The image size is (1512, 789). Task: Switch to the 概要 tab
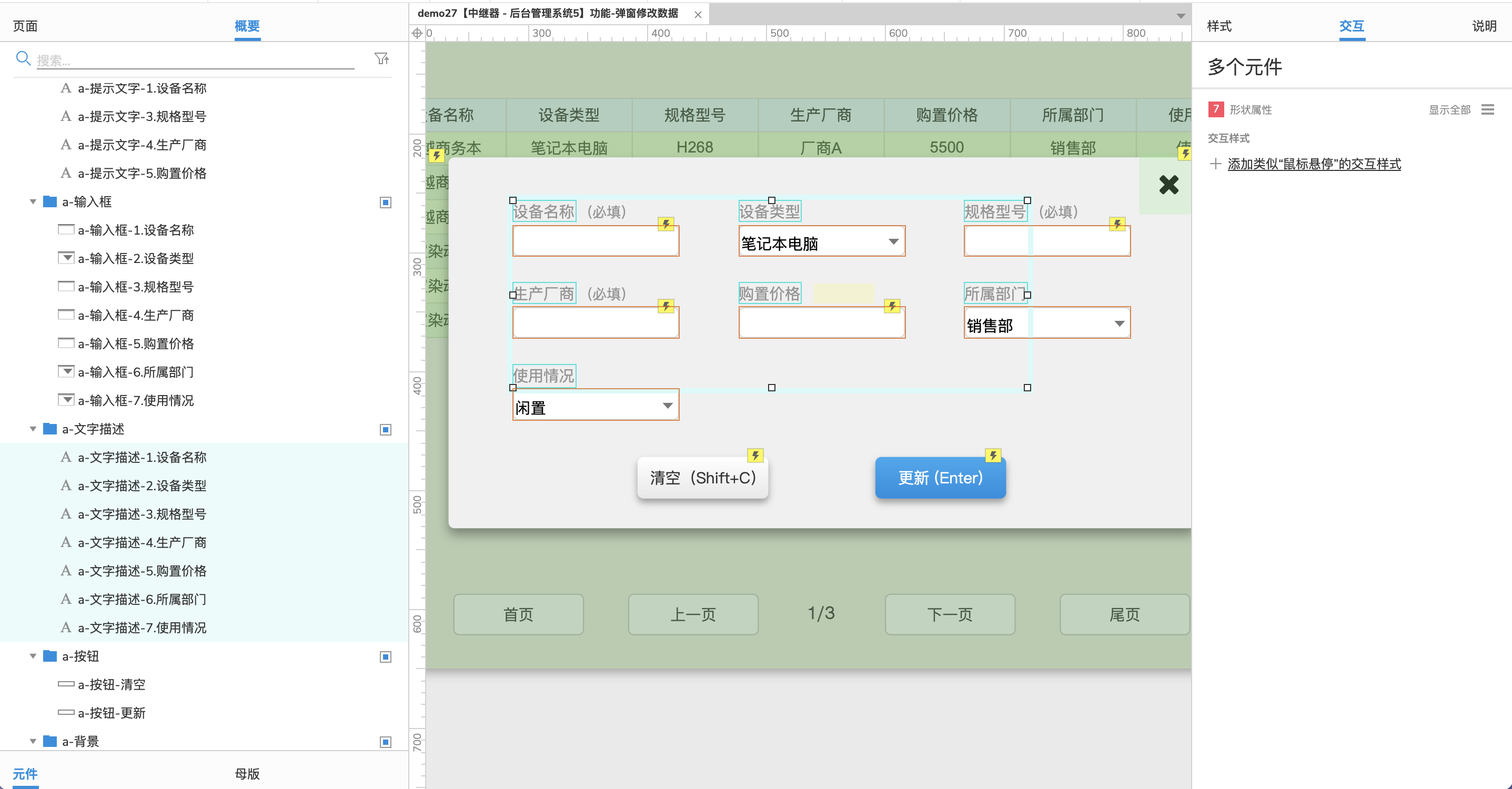[x=247, y=26]
